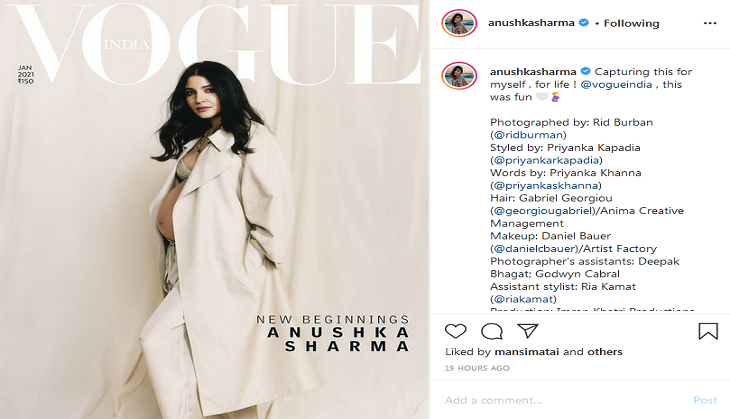Save post with bookmark icon
Image resolution: width=730 pixels, height=419 pixels.
point(708,331)
